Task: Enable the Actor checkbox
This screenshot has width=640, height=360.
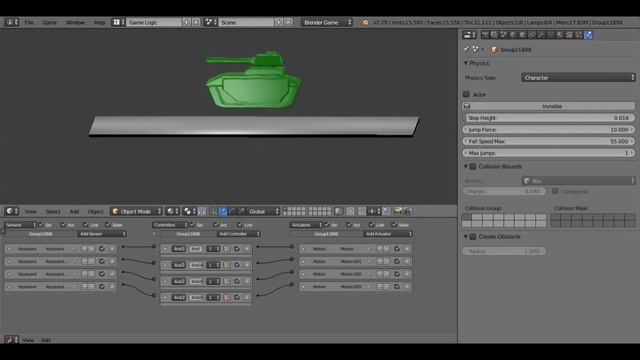Action: point(466,94)
